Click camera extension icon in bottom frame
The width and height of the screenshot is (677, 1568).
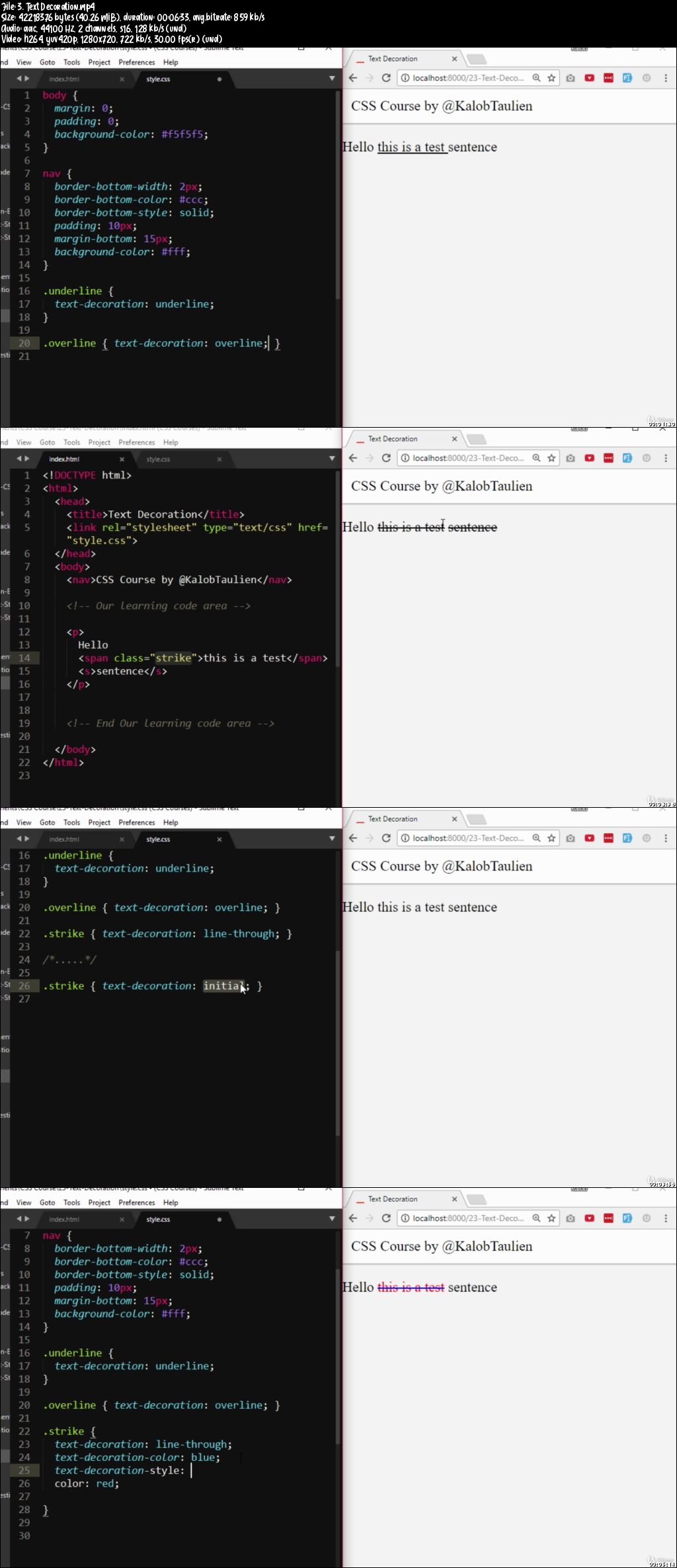[571, 1218]
